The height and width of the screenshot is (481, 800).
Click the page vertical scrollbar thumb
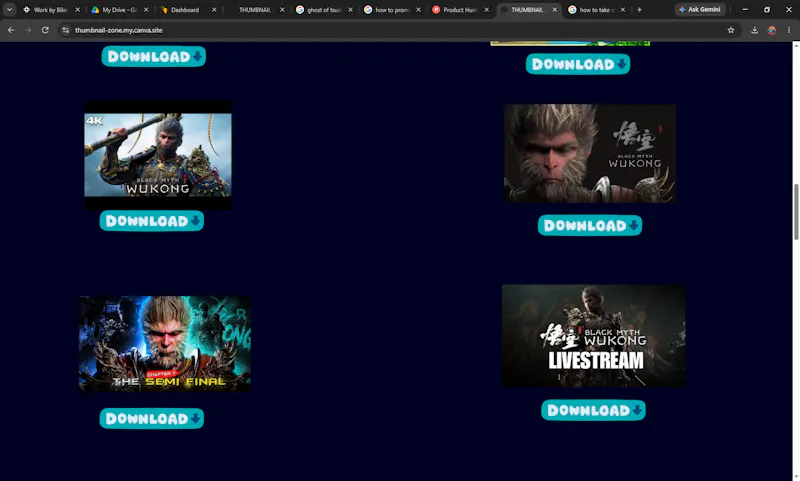[796, 212]
